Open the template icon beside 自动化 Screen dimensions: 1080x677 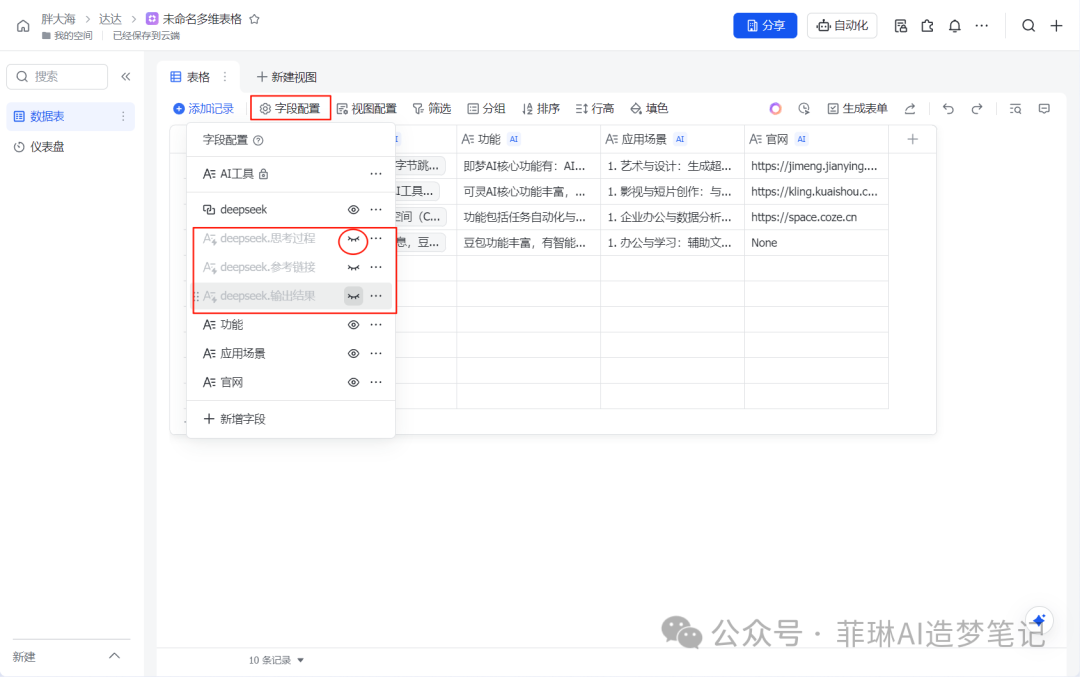[900, 26]
